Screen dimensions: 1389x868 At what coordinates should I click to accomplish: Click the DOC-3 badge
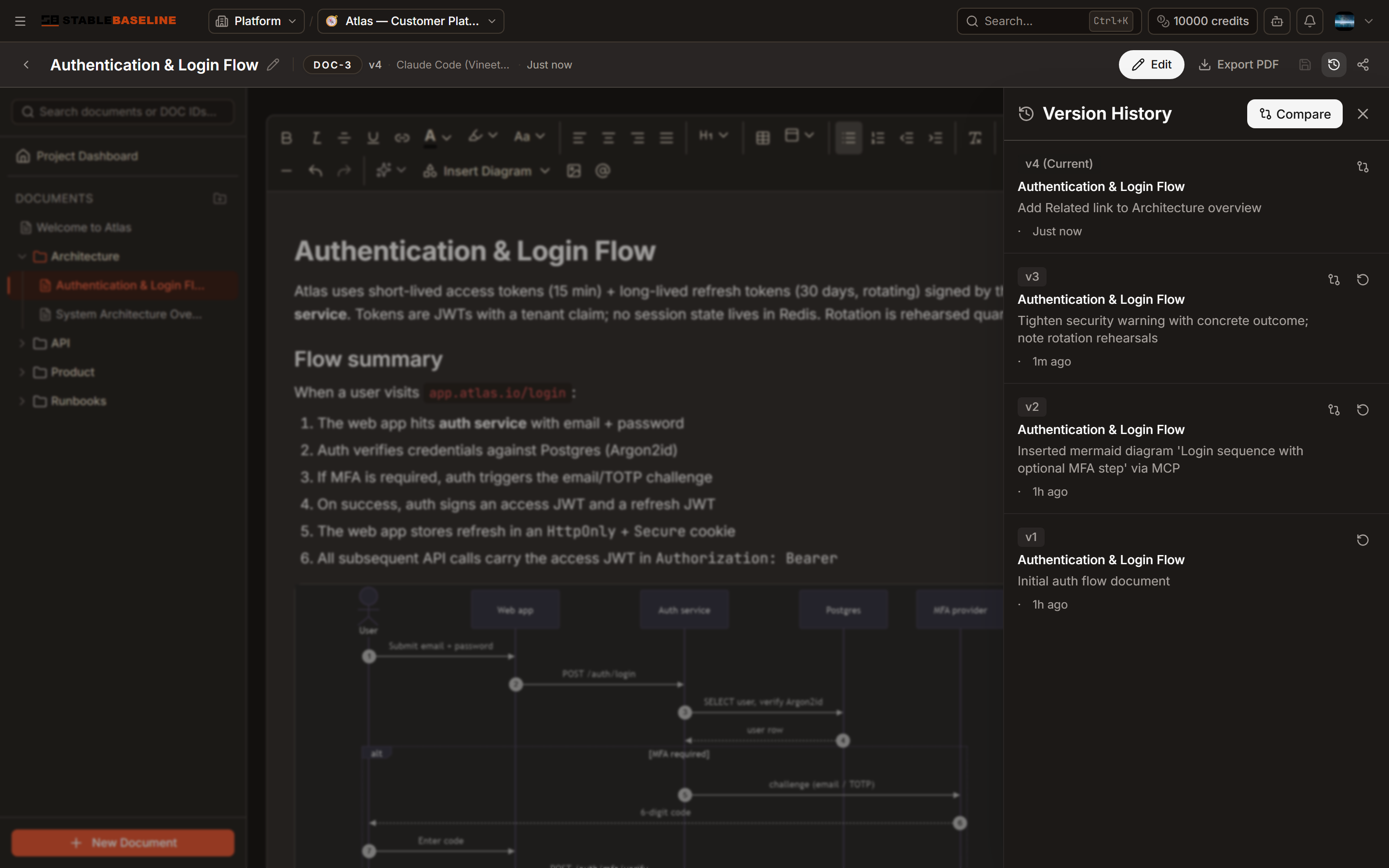[x=332, y=65]
